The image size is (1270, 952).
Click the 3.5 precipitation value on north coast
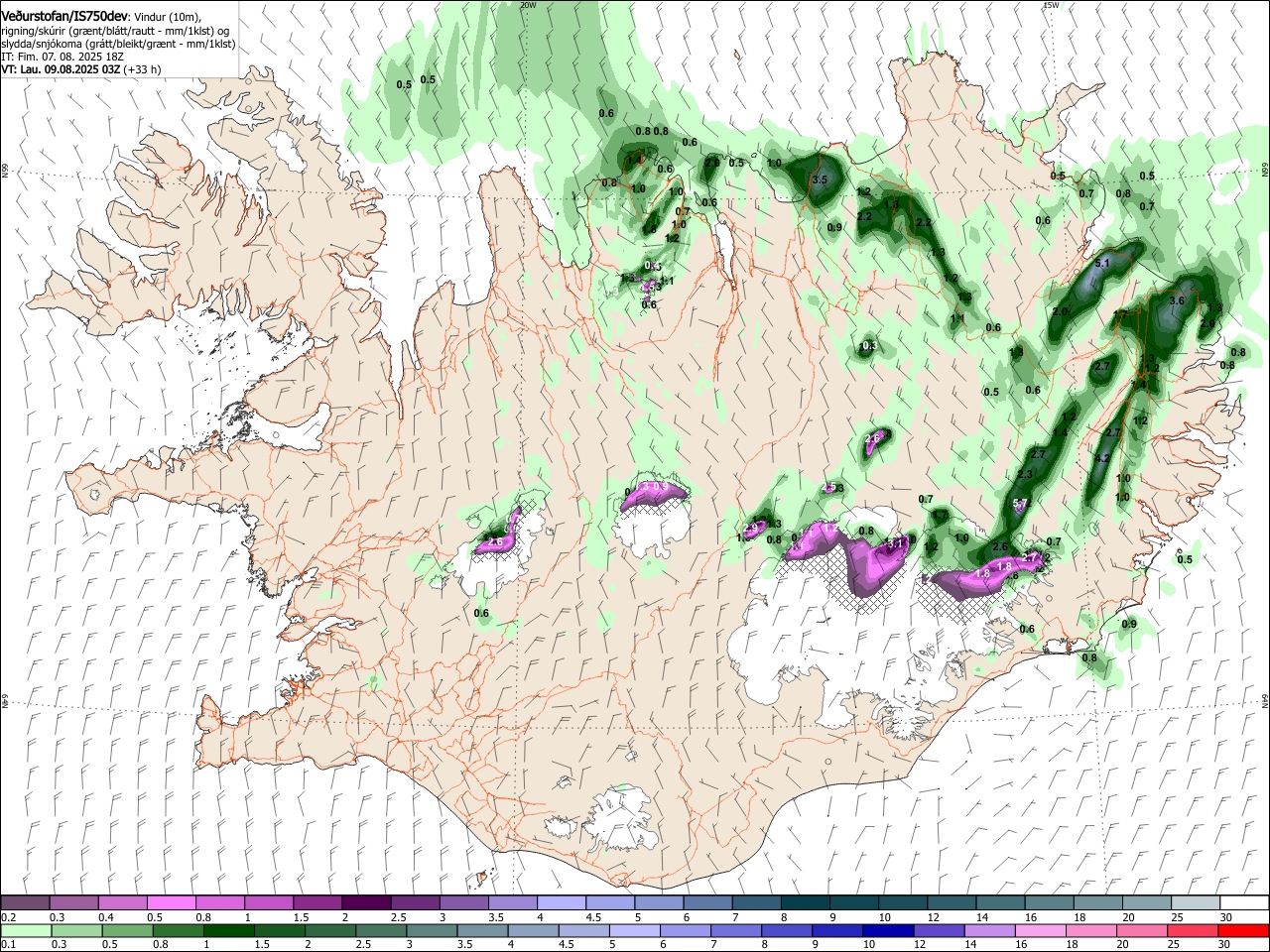coord(820,180)
